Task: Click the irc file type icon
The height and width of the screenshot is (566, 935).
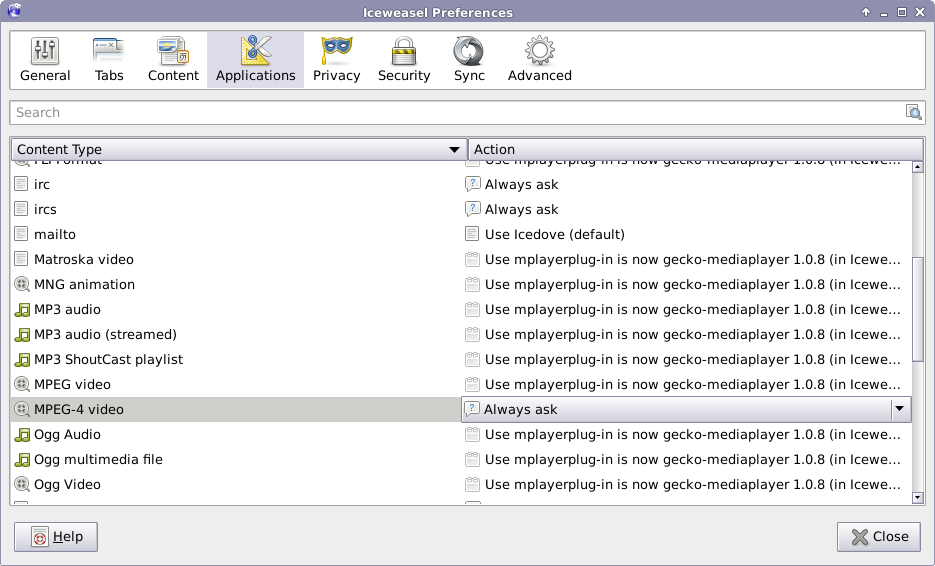Action: pyautogui.click(x=21, y=184)
